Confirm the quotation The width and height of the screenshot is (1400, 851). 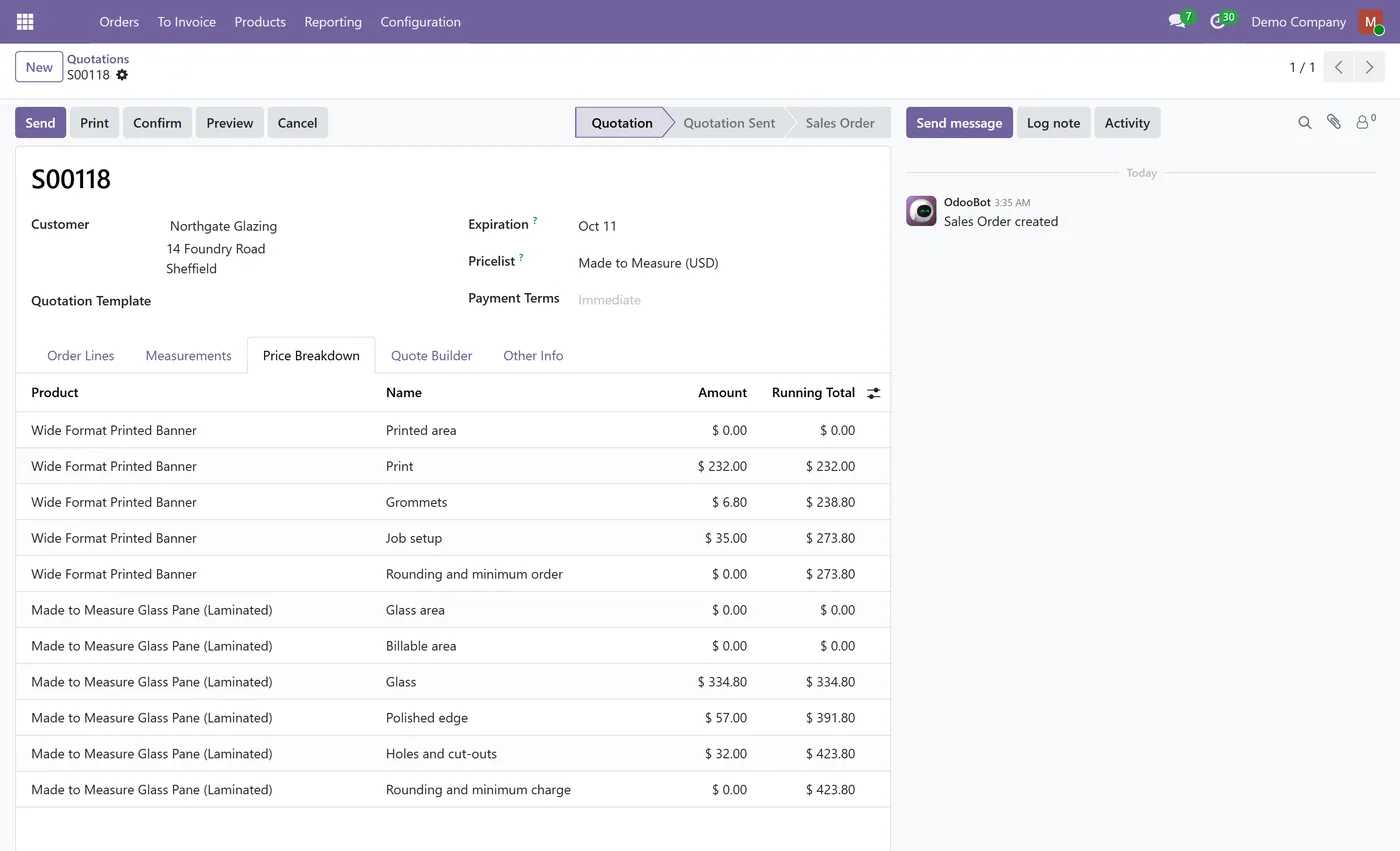[x=157, y=122]
